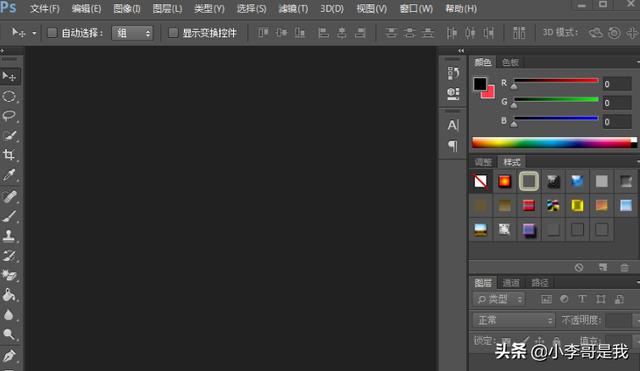Select the Dodge tool
Screen dimensions: 640x371
pyautogui.click(x=9, y=334)
